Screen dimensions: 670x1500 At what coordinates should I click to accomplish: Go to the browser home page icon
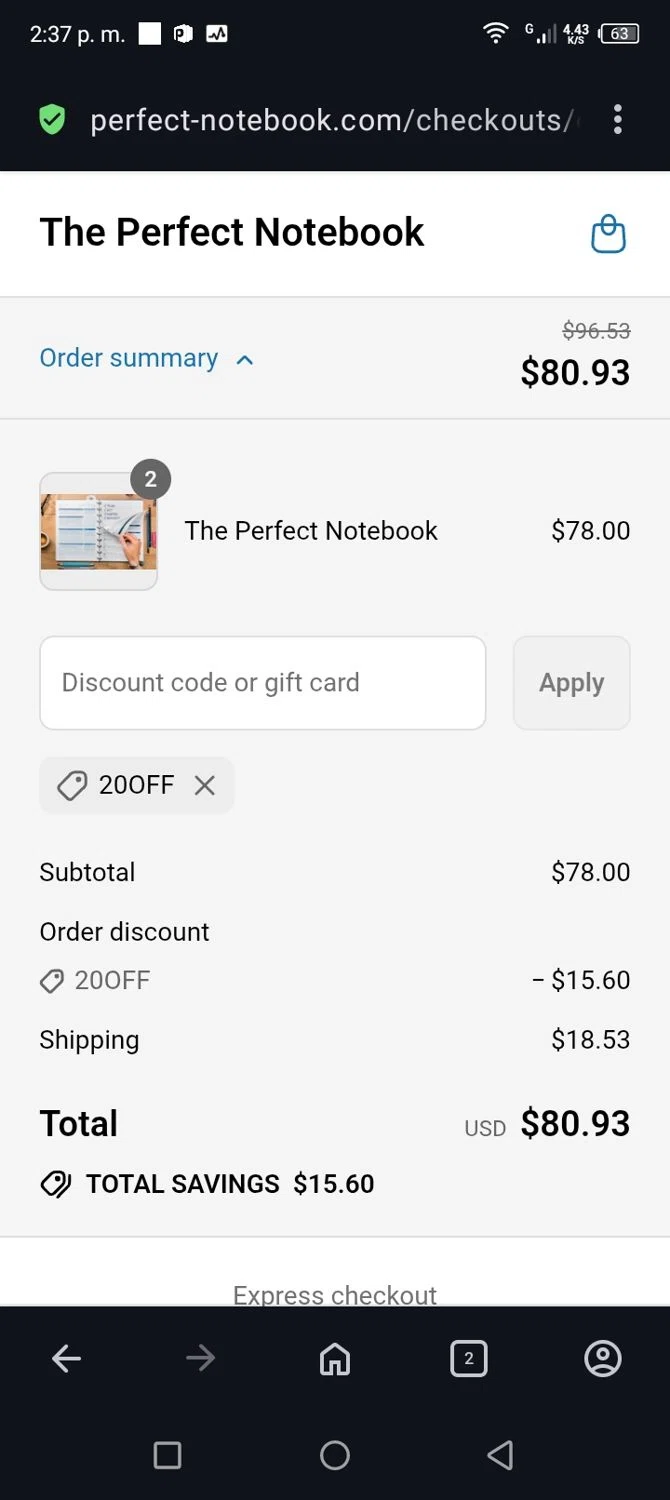tap(334, 1358)
